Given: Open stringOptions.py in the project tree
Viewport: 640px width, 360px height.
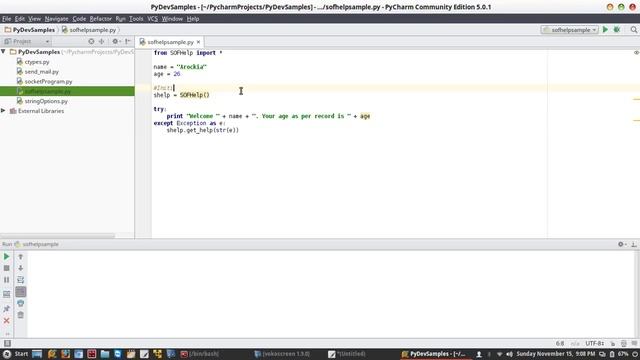Looking at the screenshot, I should (46, 101).
